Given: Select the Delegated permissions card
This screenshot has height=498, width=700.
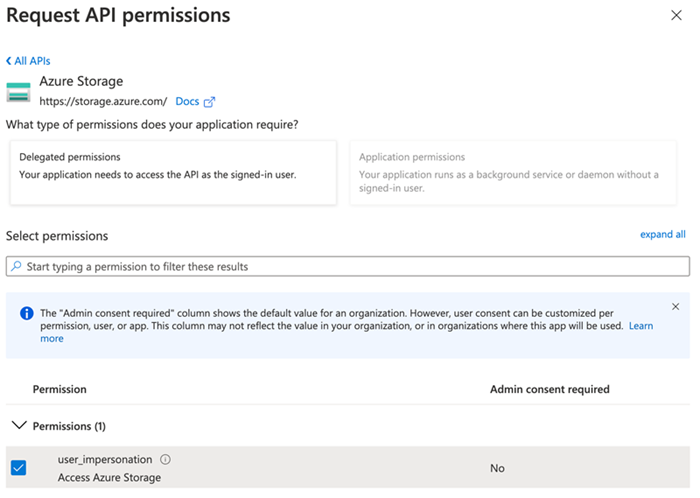Looking at the screenshot, I should (171, 173).
